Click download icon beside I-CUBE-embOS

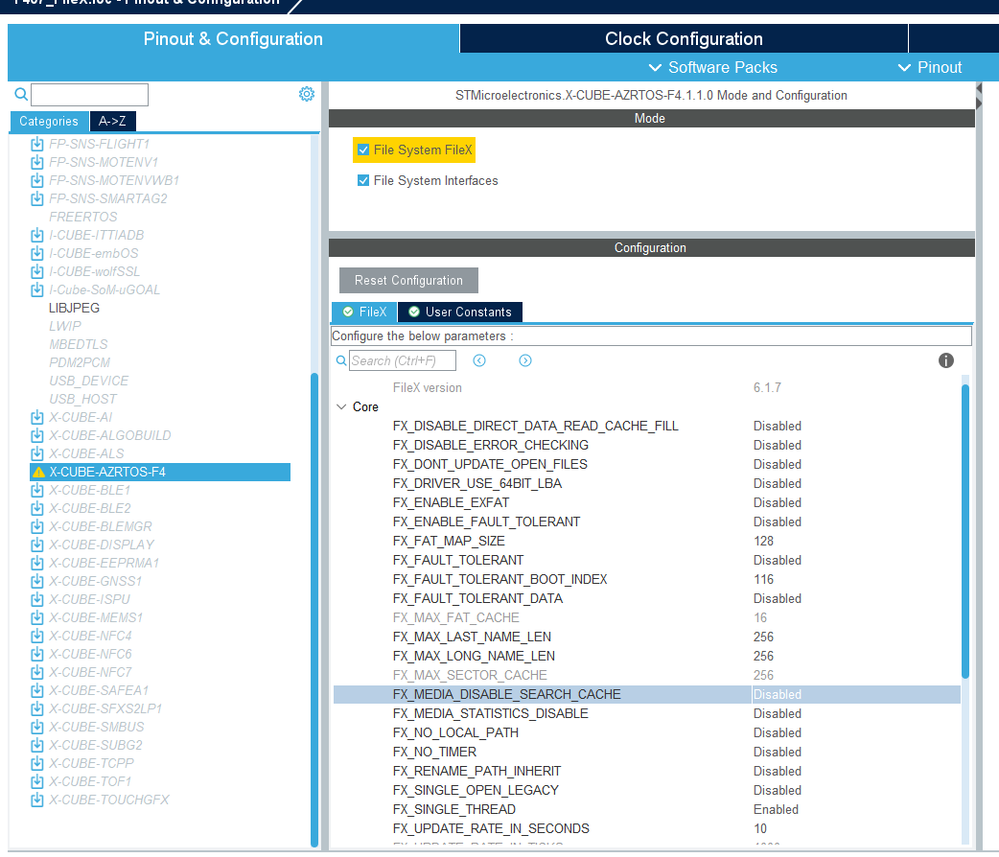click(37, 254)
